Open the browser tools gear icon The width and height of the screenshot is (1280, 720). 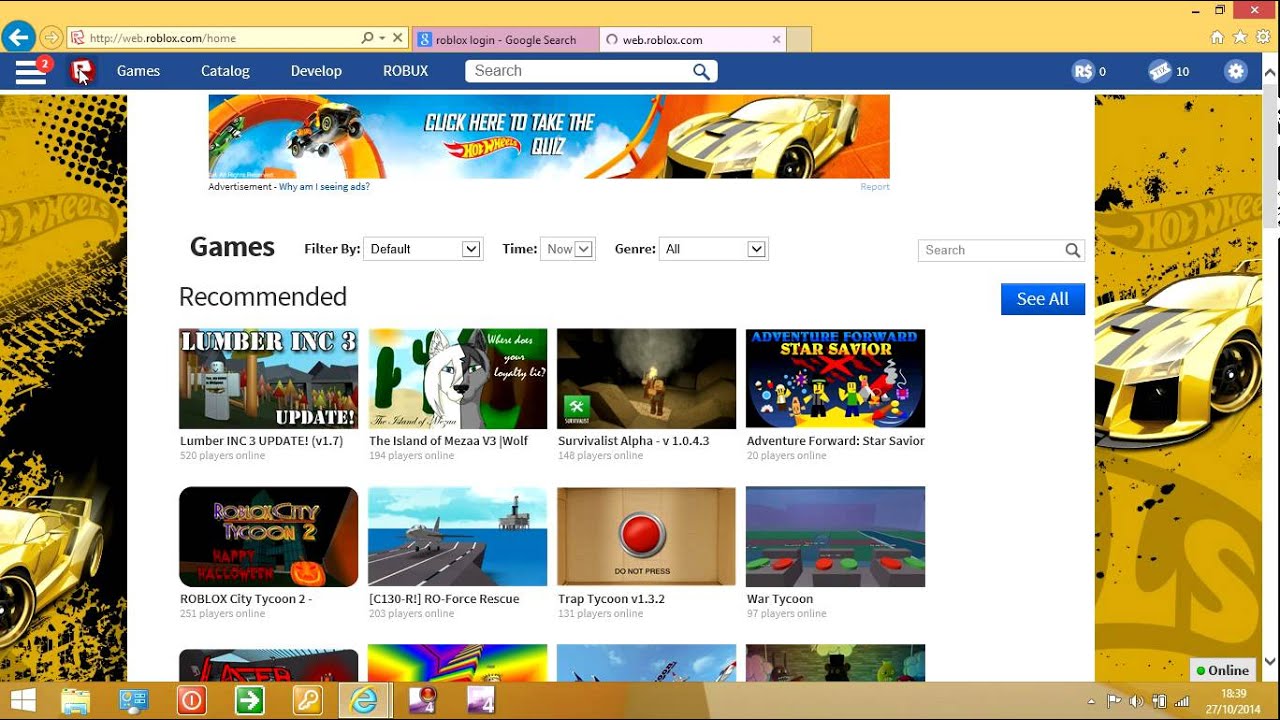coord(1262,38)
